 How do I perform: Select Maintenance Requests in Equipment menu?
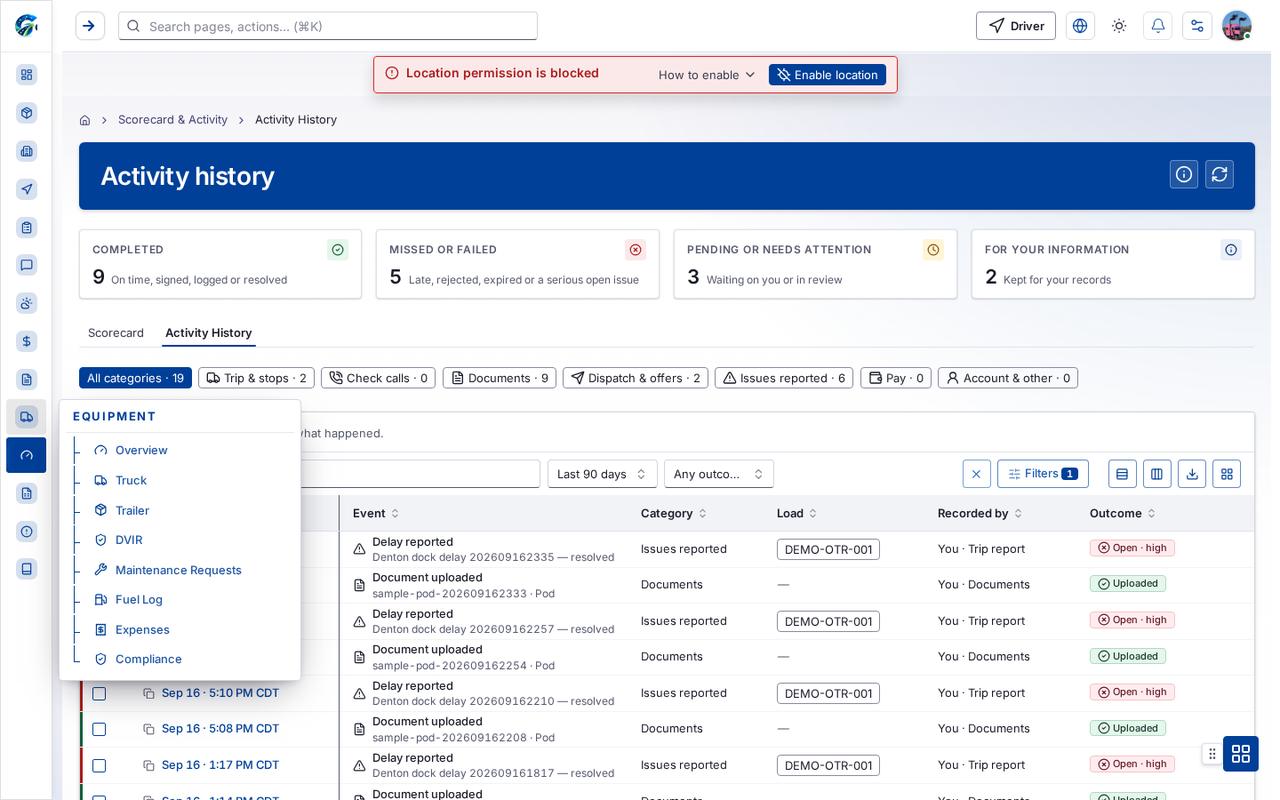coord(178,570)
